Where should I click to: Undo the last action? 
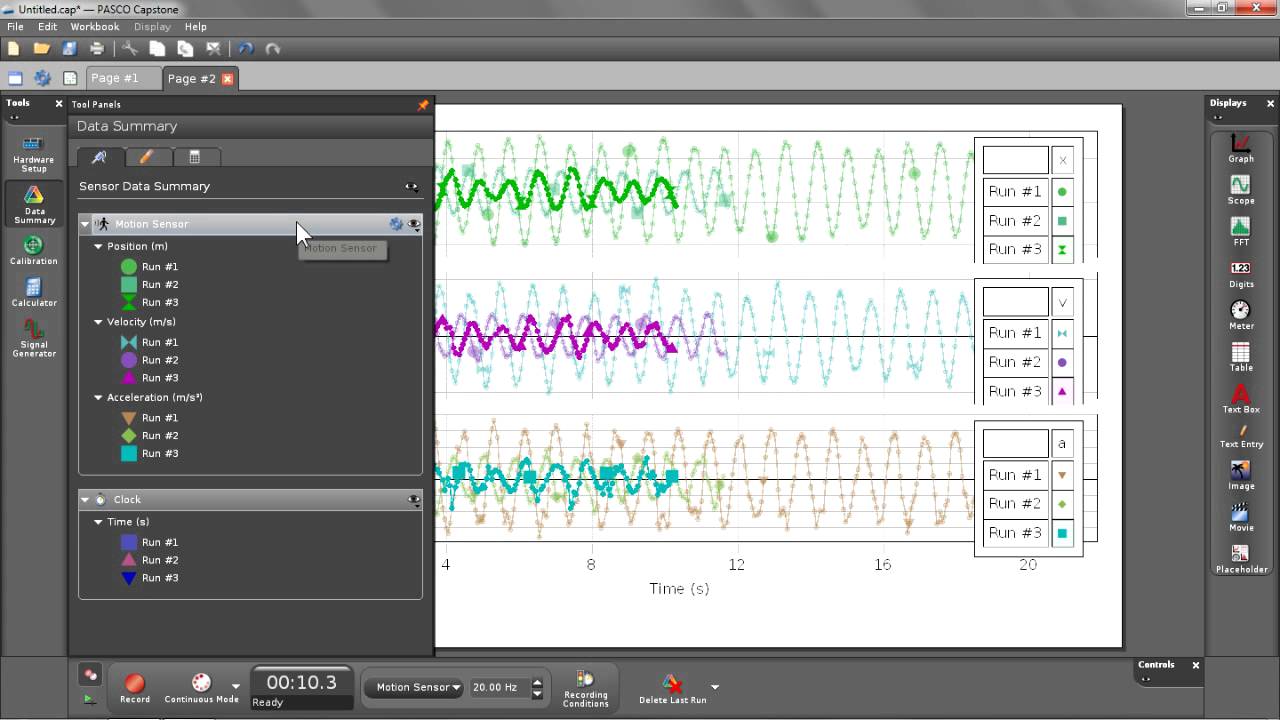(x=246, y=48)
